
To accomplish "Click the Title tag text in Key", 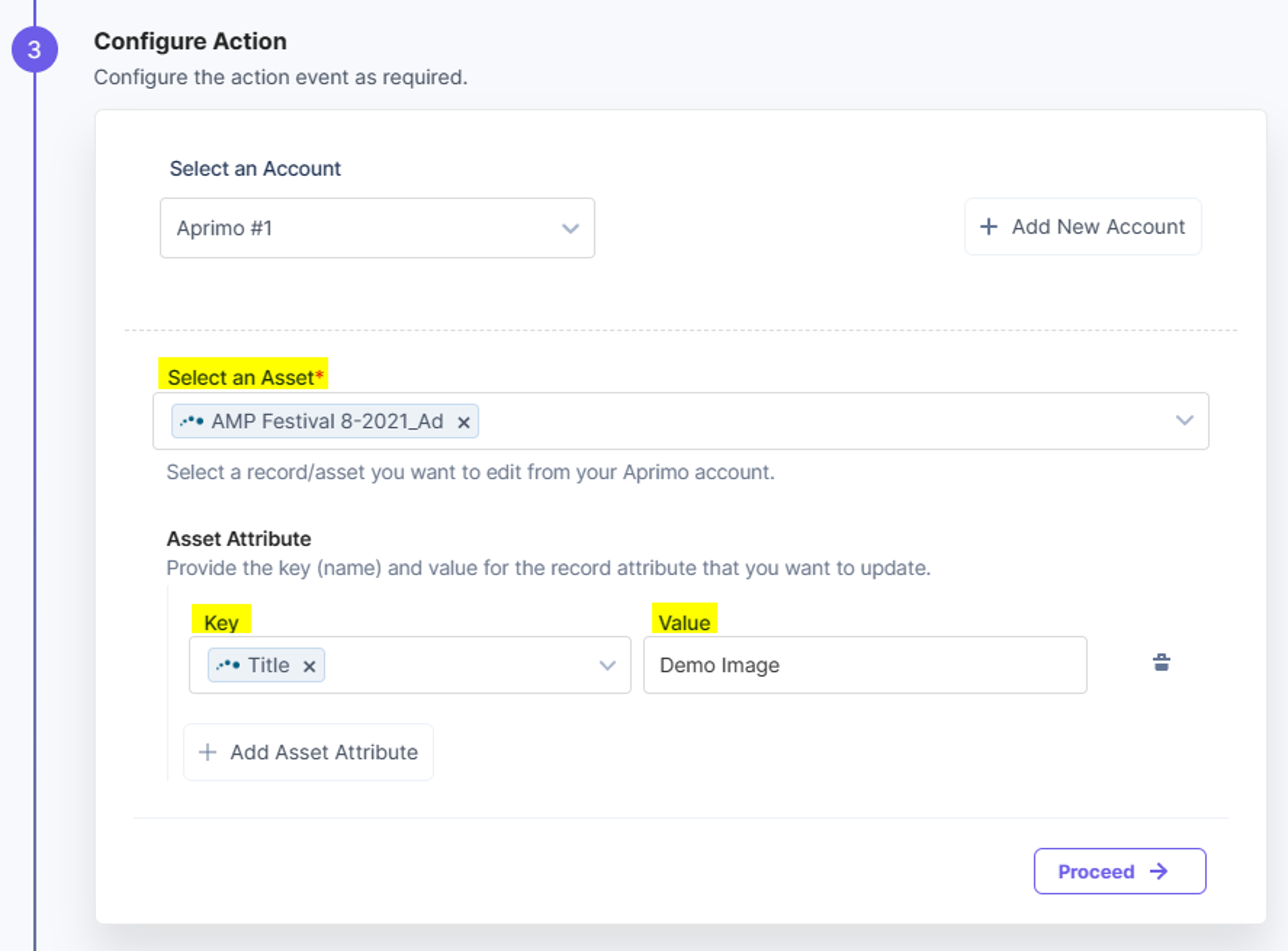I will pyautogui.click(x=268, y=665).
